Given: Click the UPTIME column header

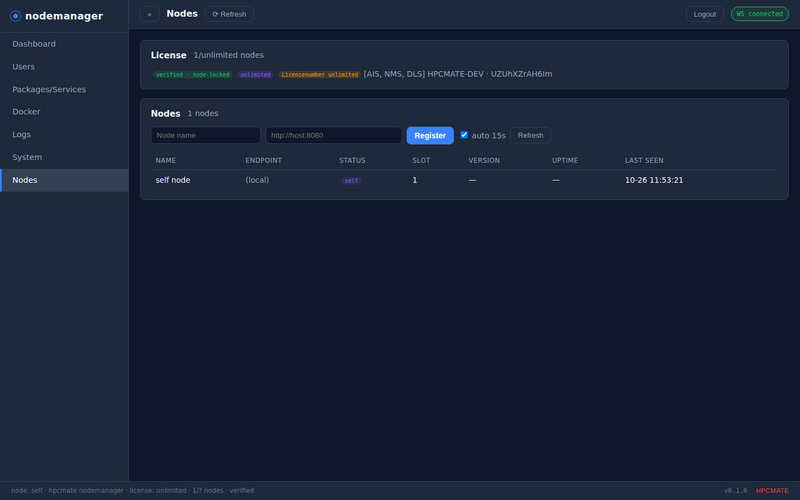Looking at the screenshot, I should click(565, 160).
